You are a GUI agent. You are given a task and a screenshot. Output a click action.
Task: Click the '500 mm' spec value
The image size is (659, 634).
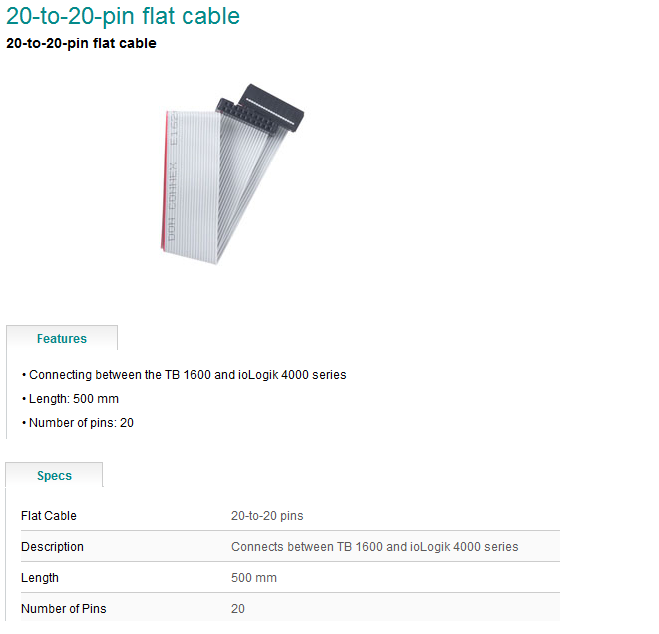(254, 578)
